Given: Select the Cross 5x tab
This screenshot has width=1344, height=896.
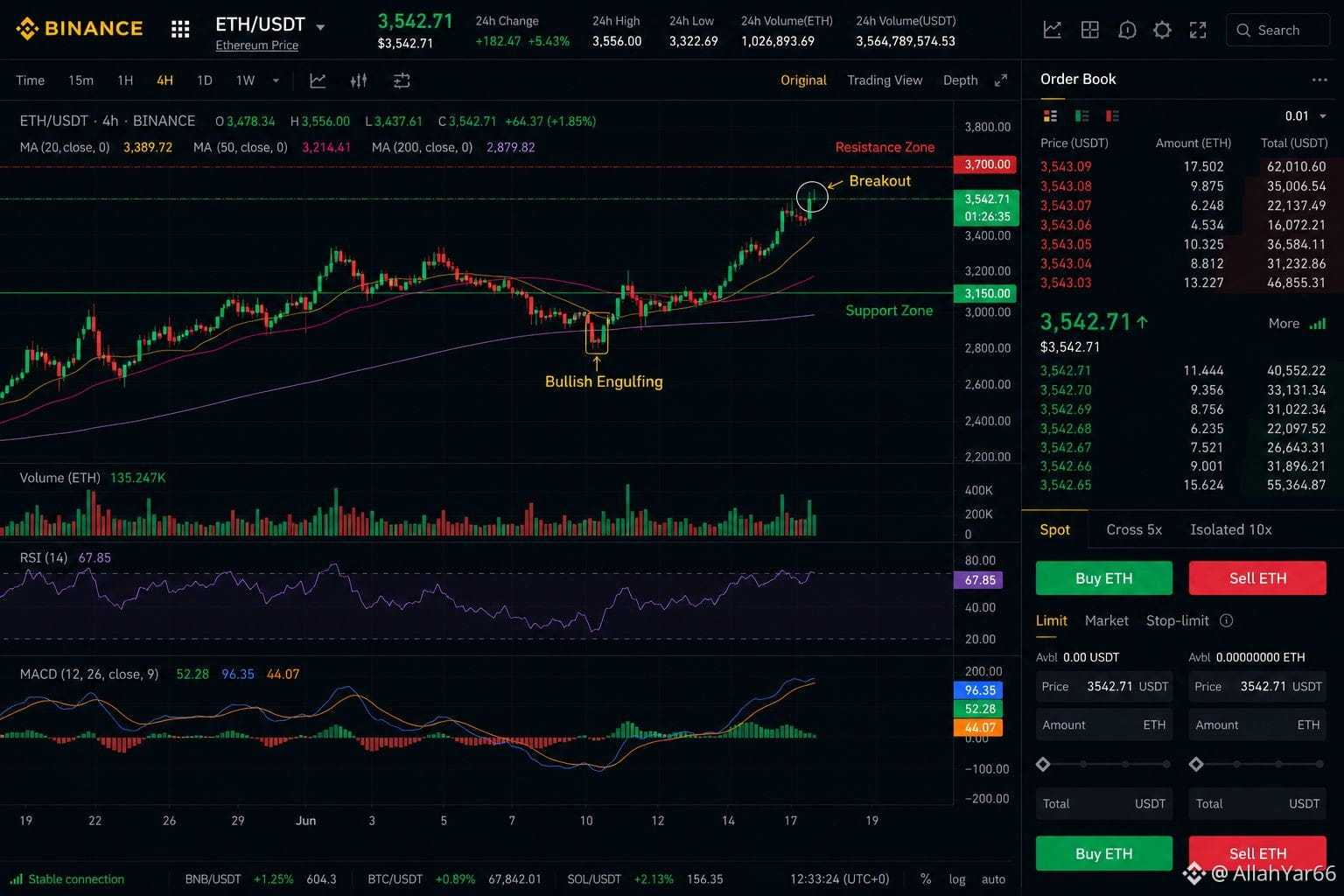Looking at the screenshot, I should 1134,529.
